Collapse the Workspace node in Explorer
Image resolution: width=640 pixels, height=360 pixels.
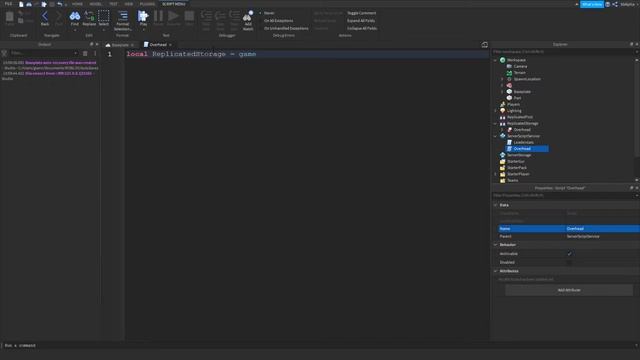496,60
